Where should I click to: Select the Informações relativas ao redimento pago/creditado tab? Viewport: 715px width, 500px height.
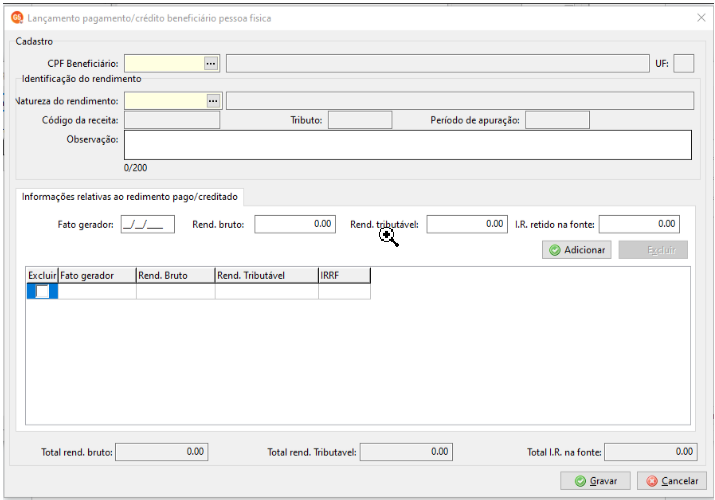point(130,197)
